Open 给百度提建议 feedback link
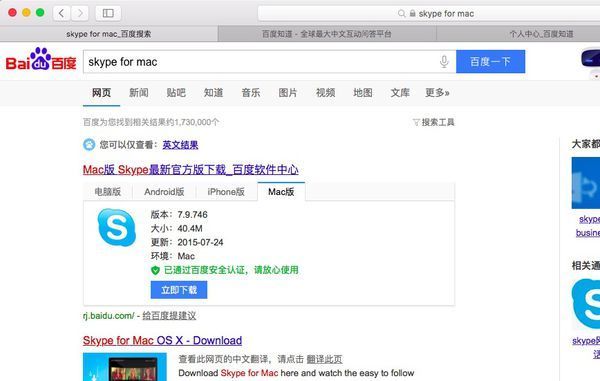 point(169,316)
